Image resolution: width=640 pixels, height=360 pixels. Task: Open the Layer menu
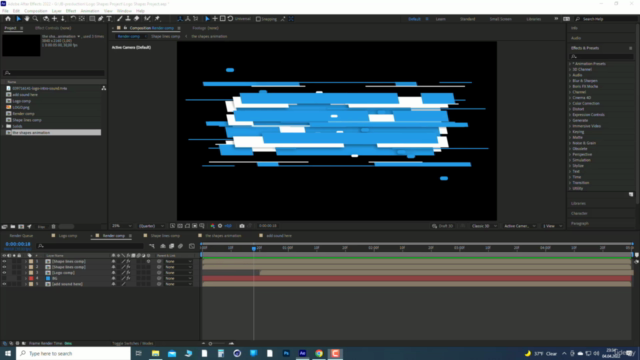coord(56,11)
